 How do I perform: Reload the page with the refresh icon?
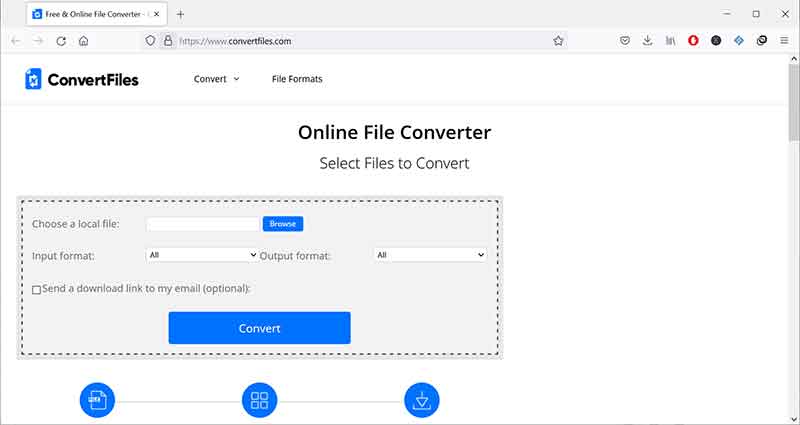coord(61,41)
